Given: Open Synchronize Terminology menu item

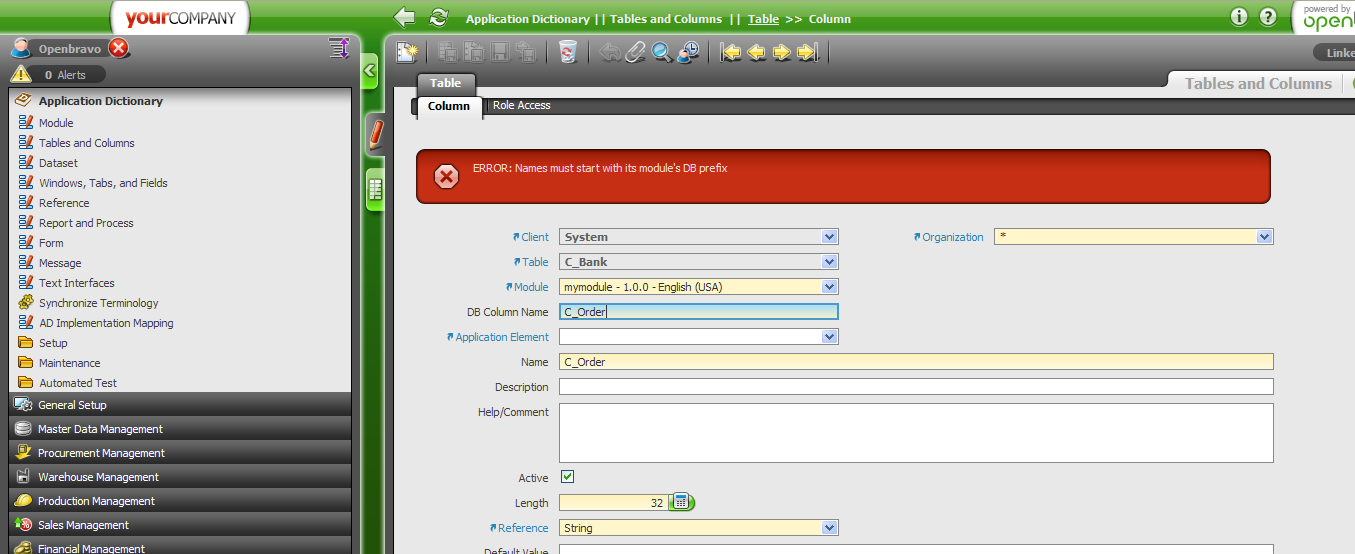Looking at the screenshot, I should [98, 303].
